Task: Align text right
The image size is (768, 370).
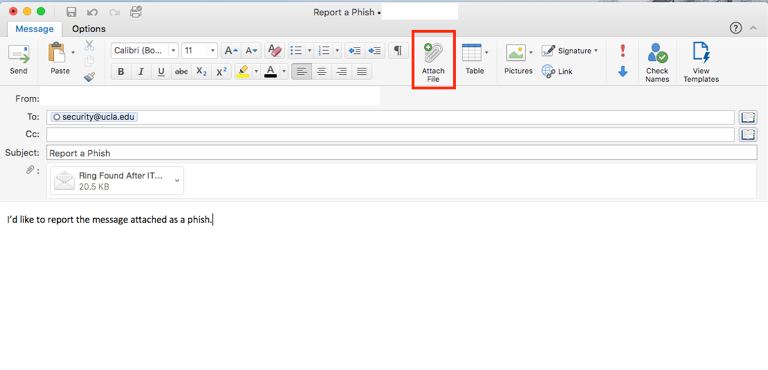Action: pos(341,72)
